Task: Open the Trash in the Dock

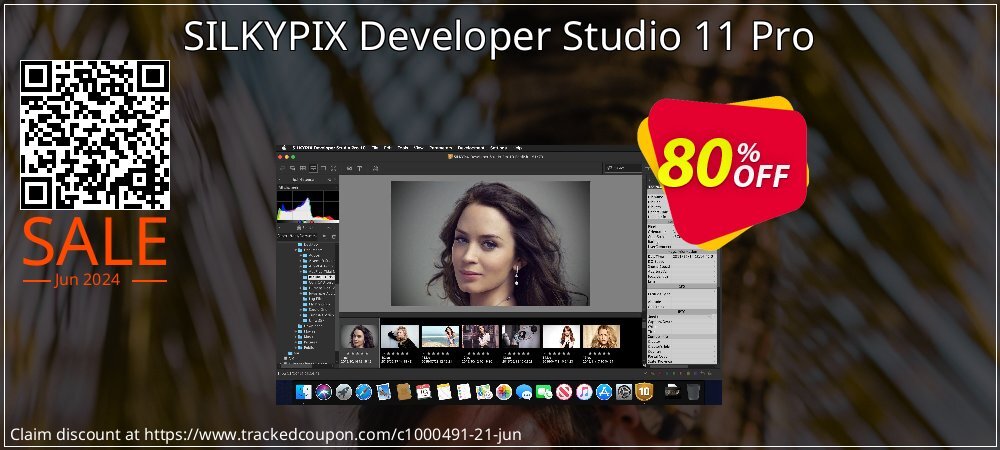Action: click(693, 391)
